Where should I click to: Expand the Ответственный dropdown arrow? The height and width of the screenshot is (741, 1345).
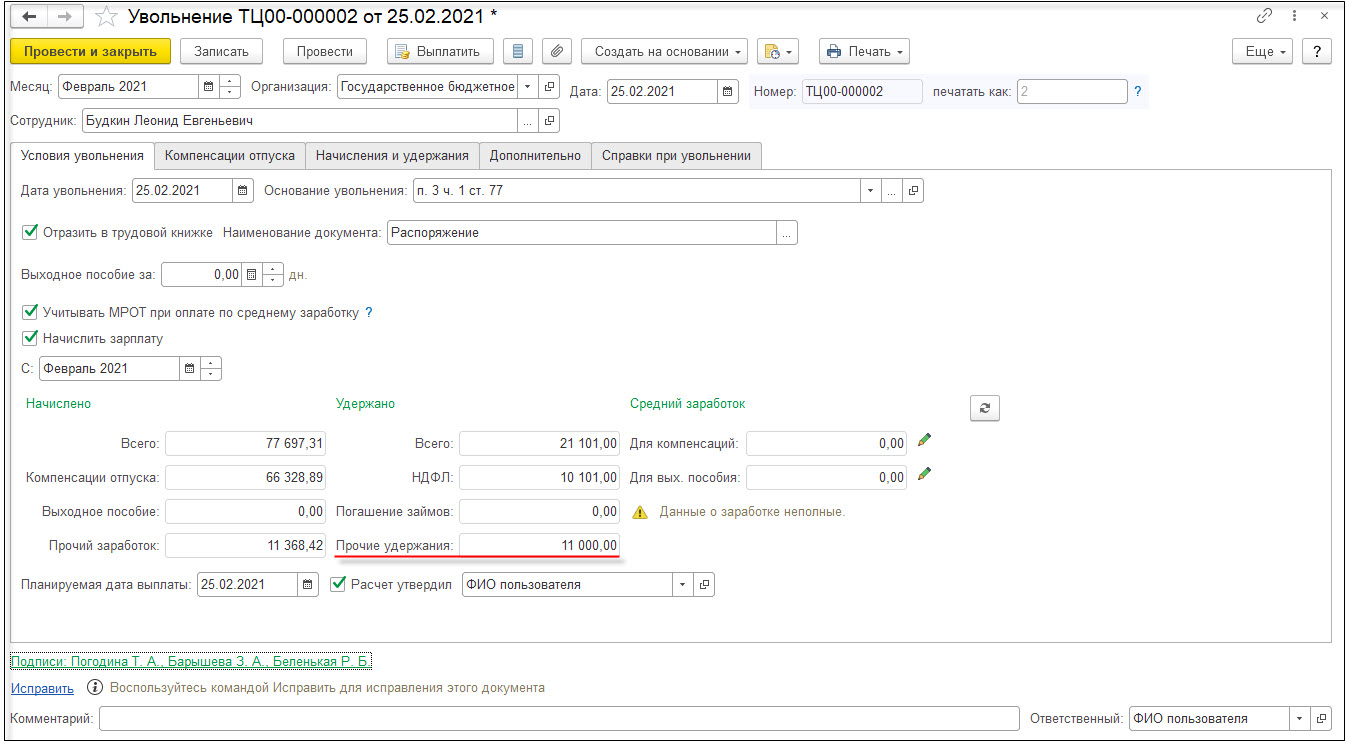point(1300,719)
